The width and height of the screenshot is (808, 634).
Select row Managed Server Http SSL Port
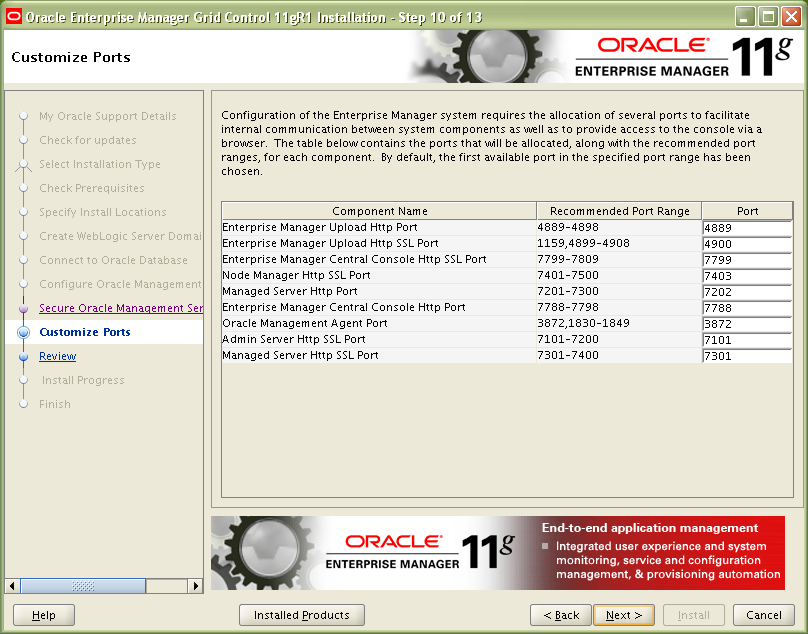point(379,355)
